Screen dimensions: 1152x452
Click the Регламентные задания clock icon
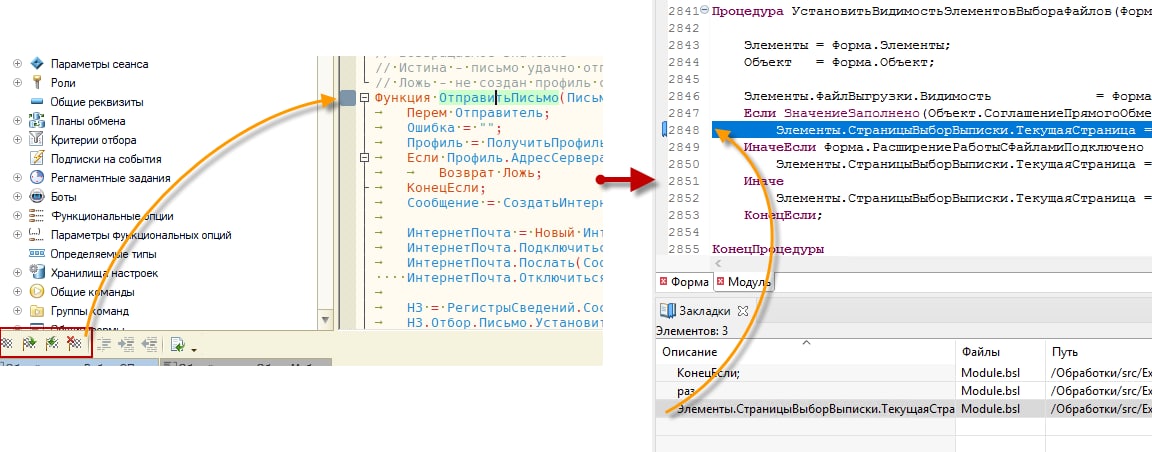point(37,178)
